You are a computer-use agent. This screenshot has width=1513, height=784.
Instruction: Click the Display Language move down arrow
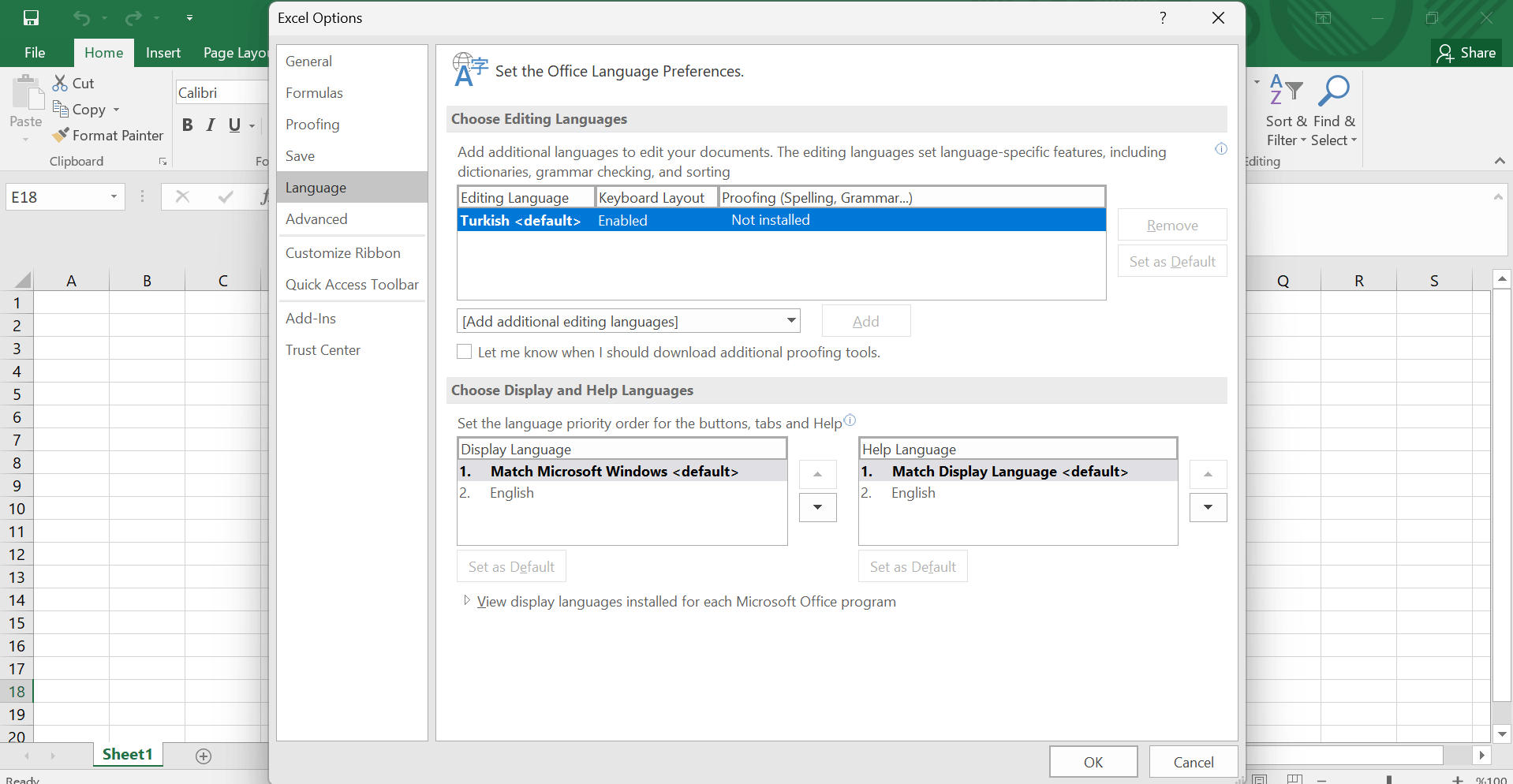point(818,507)
